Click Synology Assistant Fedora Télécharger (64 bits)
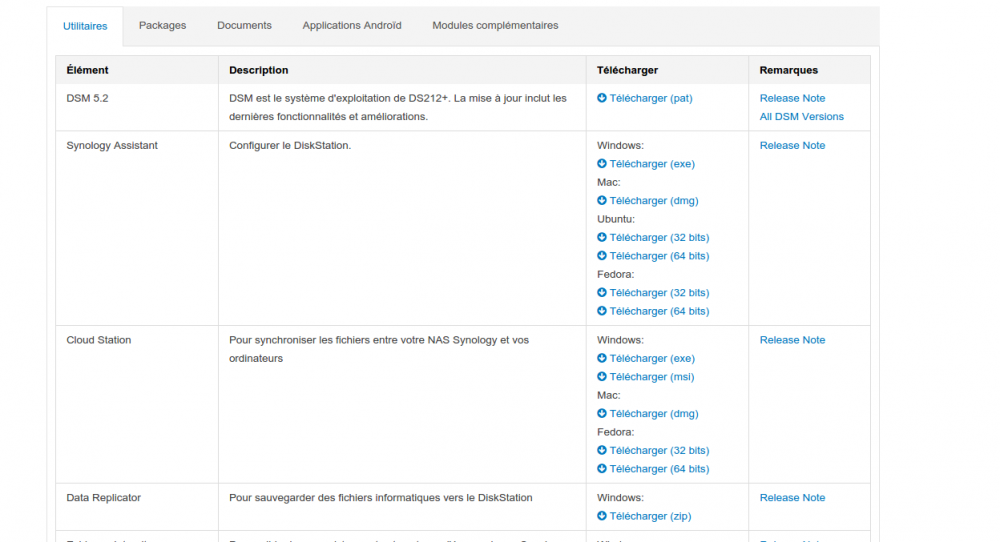The width and height of the screenshot is (1000, 542). tap(659, 311)
